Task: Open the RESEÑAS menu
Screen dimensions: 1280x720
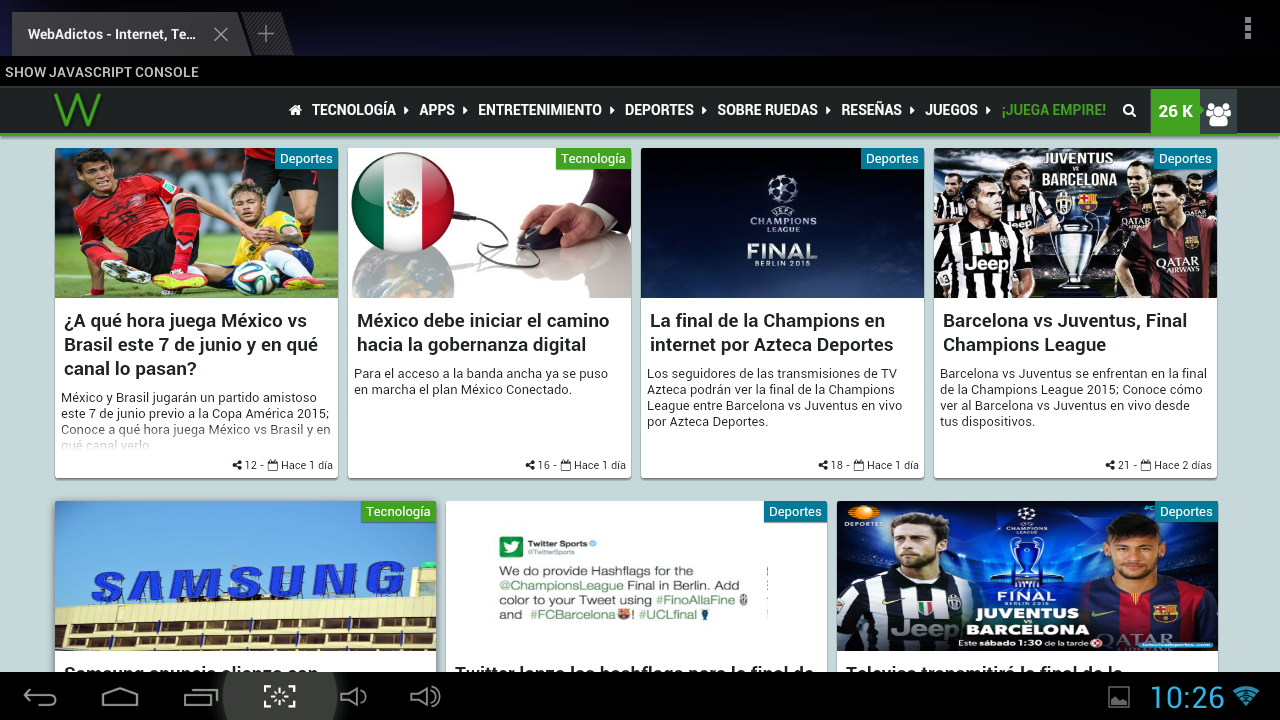Action: tap(871, 110)
